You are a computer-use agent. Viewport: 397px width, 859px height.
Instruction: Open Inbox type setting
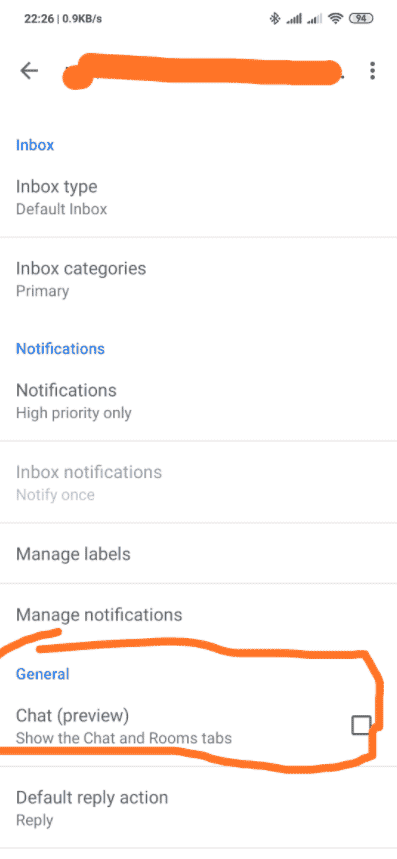pyautogui.click(x=198, y=196)
